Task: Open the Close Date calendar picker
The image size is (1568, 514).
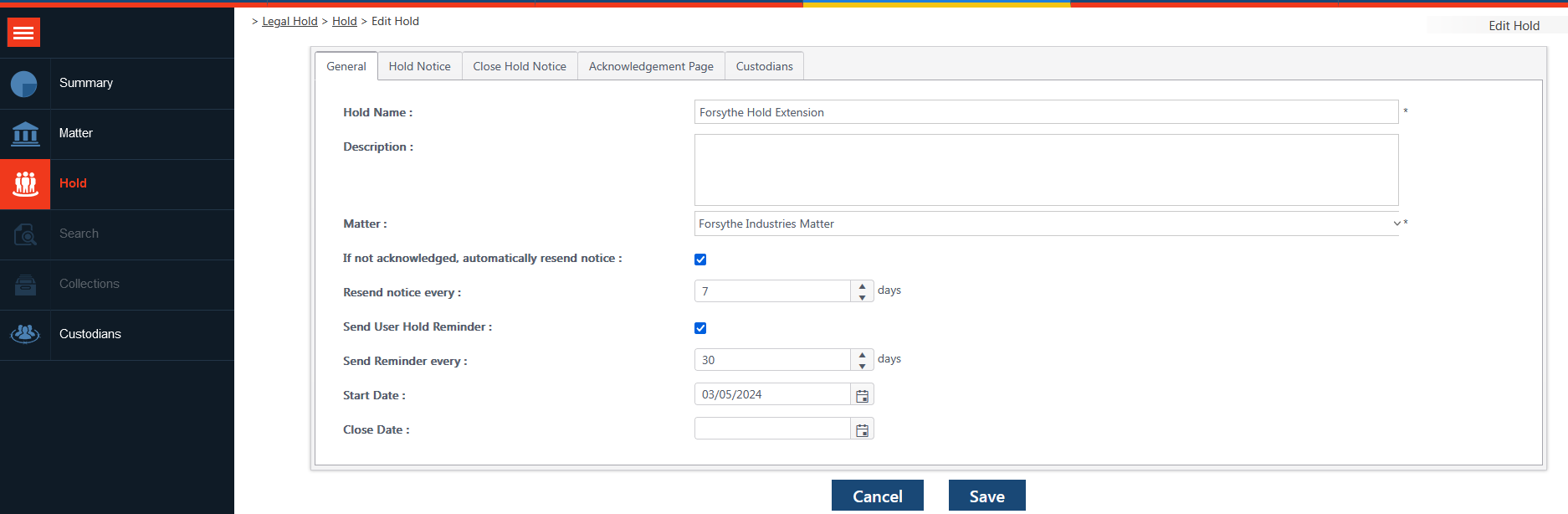Action: [x=862, y=429]
